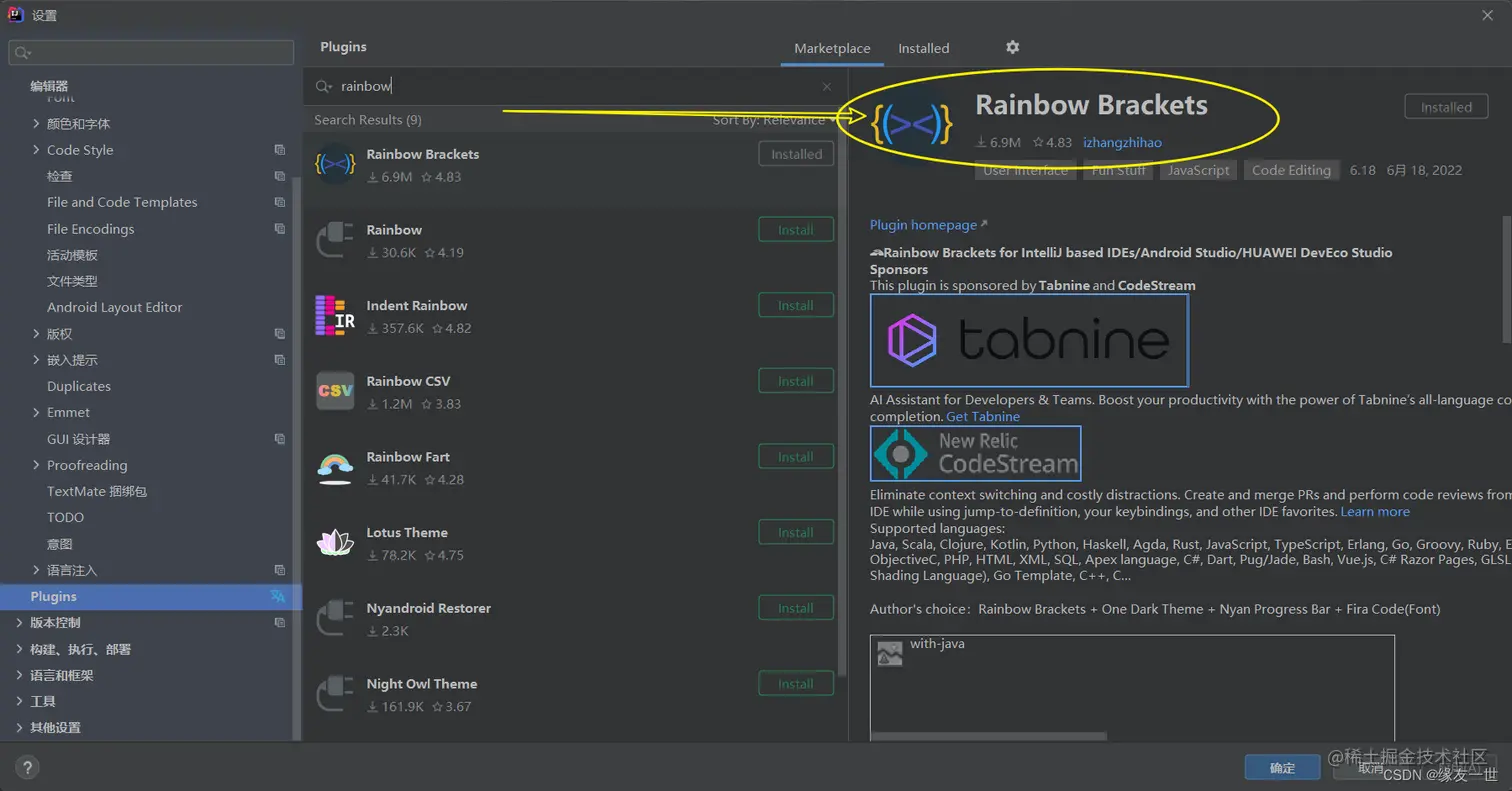Click the Rainbow CSV plugin icon
This screenshot has width=1512, height=791.
(x=335, y=391)
